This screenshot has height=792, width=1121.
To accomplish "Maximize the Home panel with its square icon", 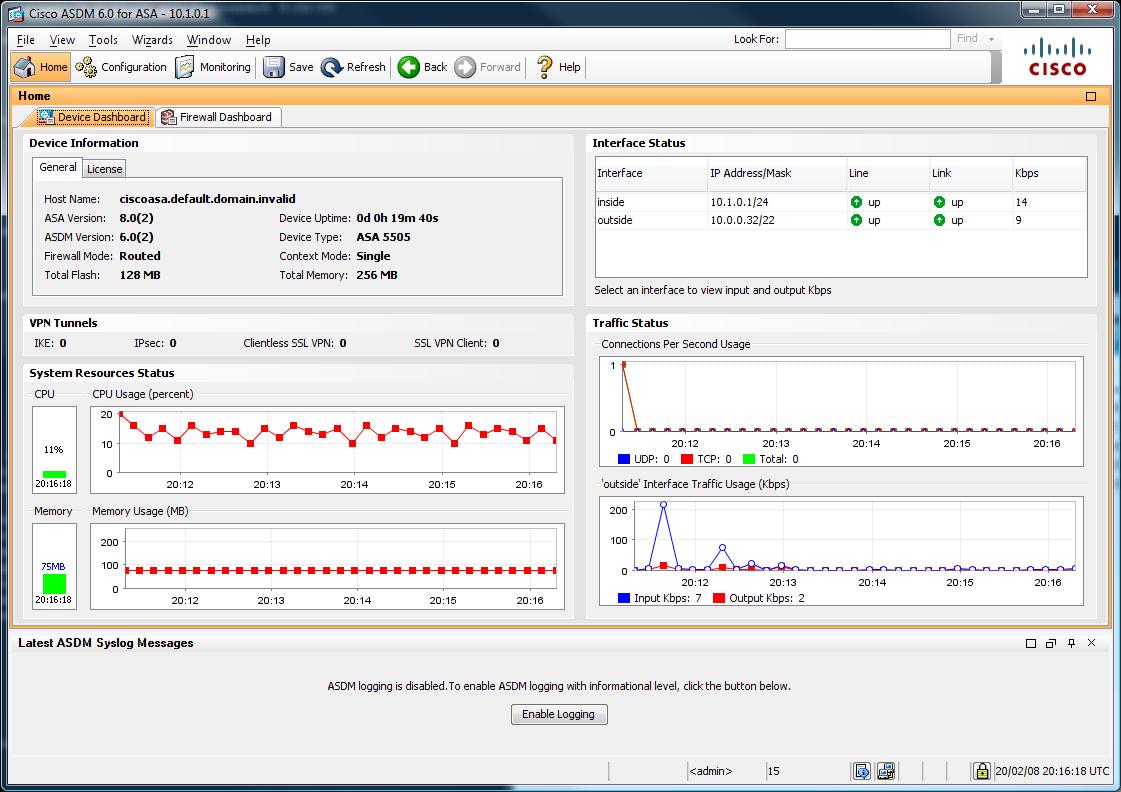I will click(x=1091, y=96).
